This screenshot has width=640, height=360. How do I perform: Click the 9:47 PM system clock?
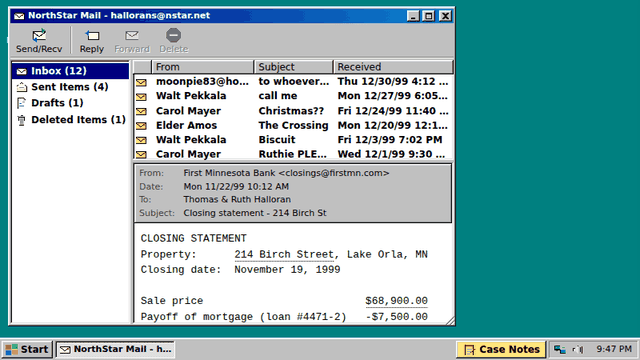614,349
